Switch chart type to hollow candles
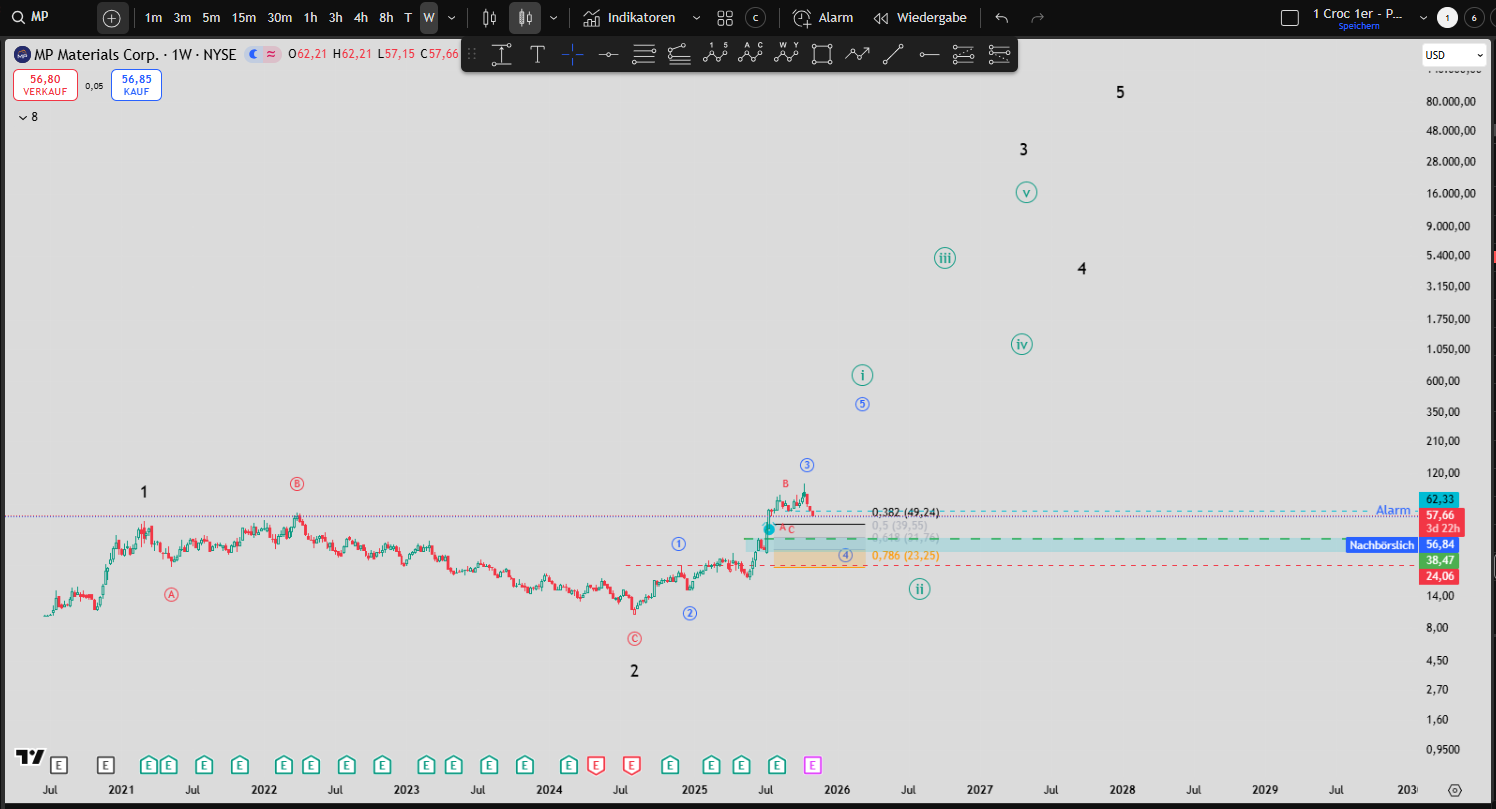This screenshot has height=809, width=1496. click(489, 18)
